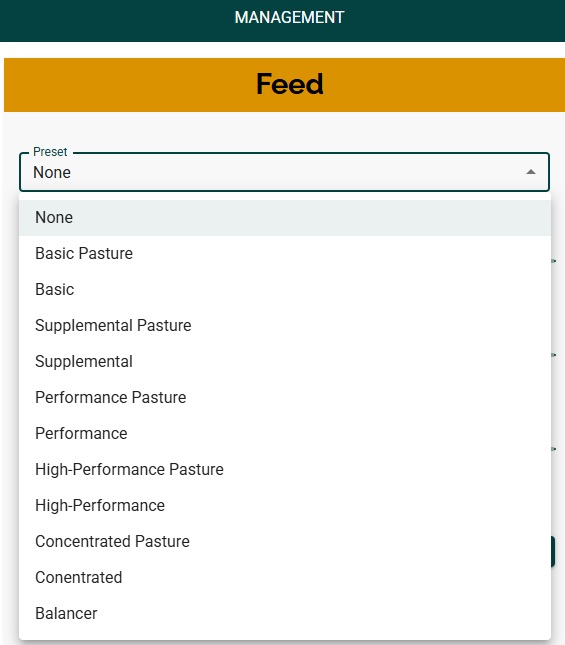The image size is (565, 645).
Task: Click the small Preset field label
Action: 50,152
